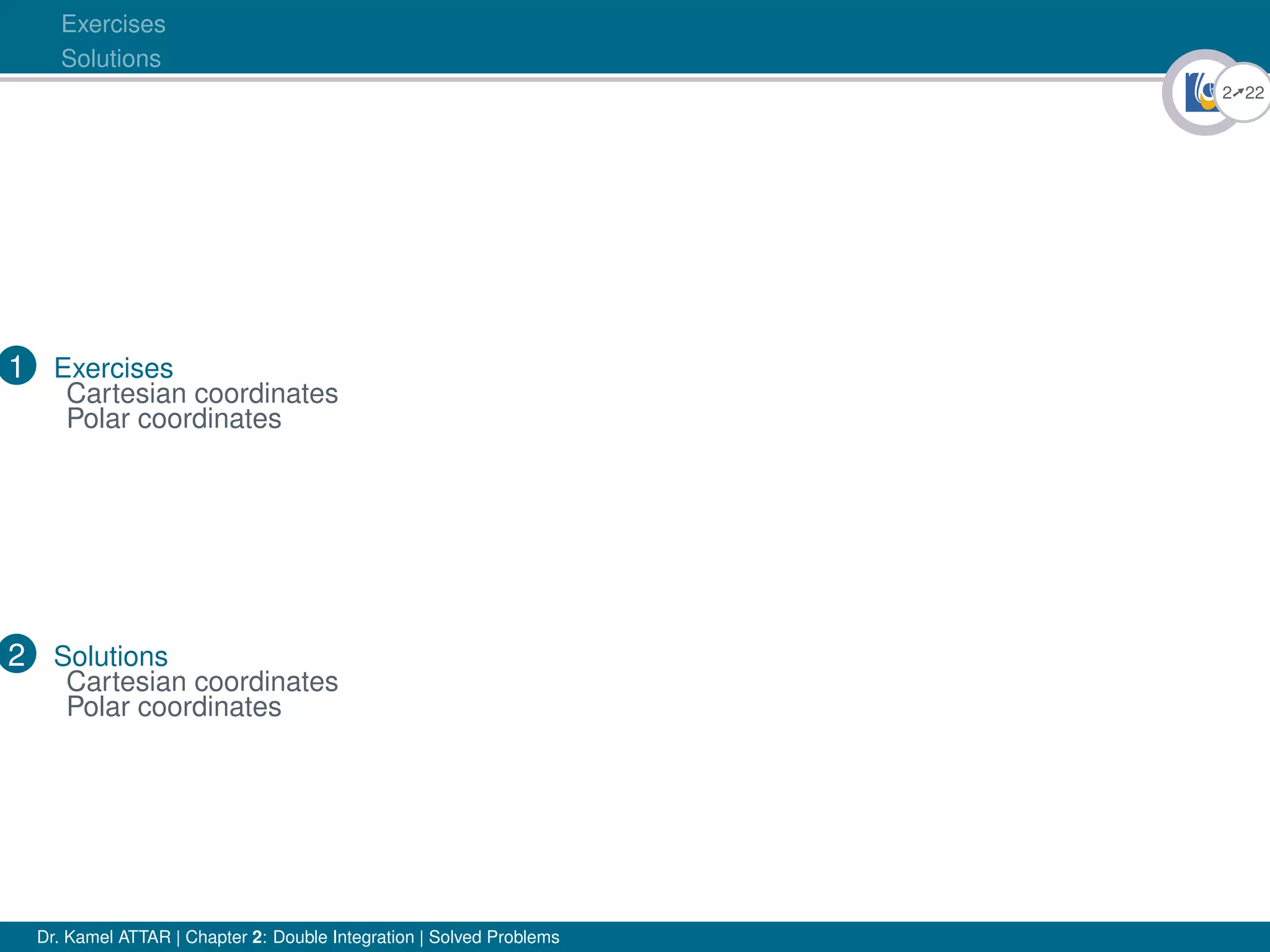Open the Exercises section from outline
Screen dimensions: 1270x952
pos(113,368)
